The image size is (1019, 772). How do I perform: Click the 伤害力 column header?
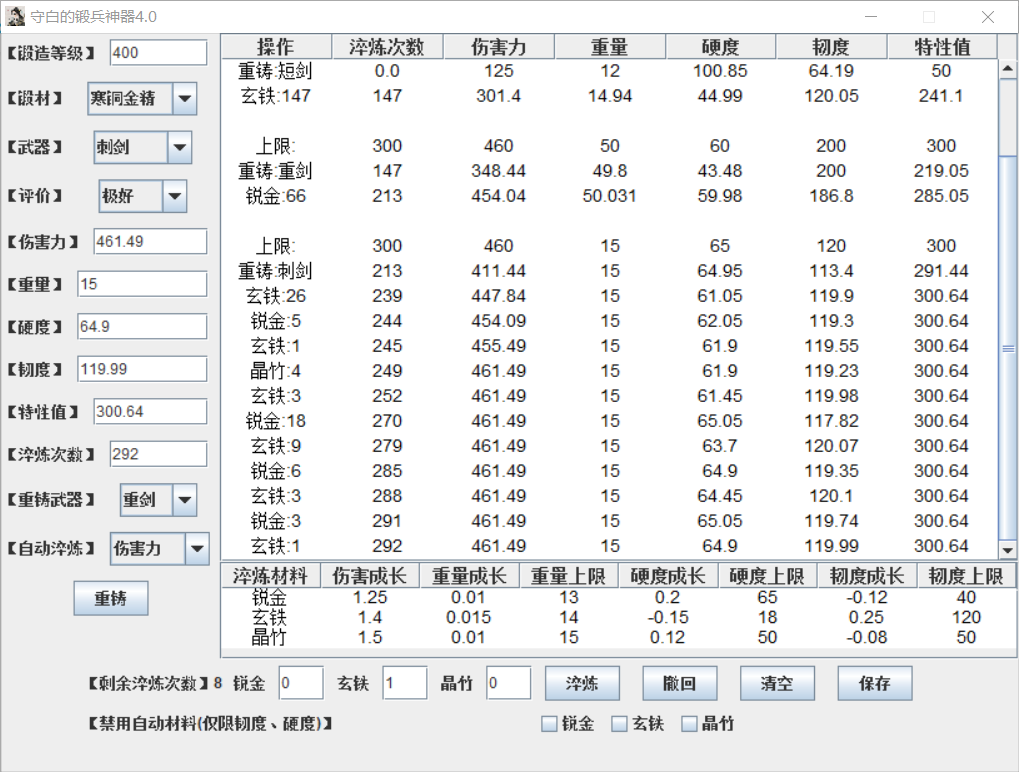pos(498,47)
